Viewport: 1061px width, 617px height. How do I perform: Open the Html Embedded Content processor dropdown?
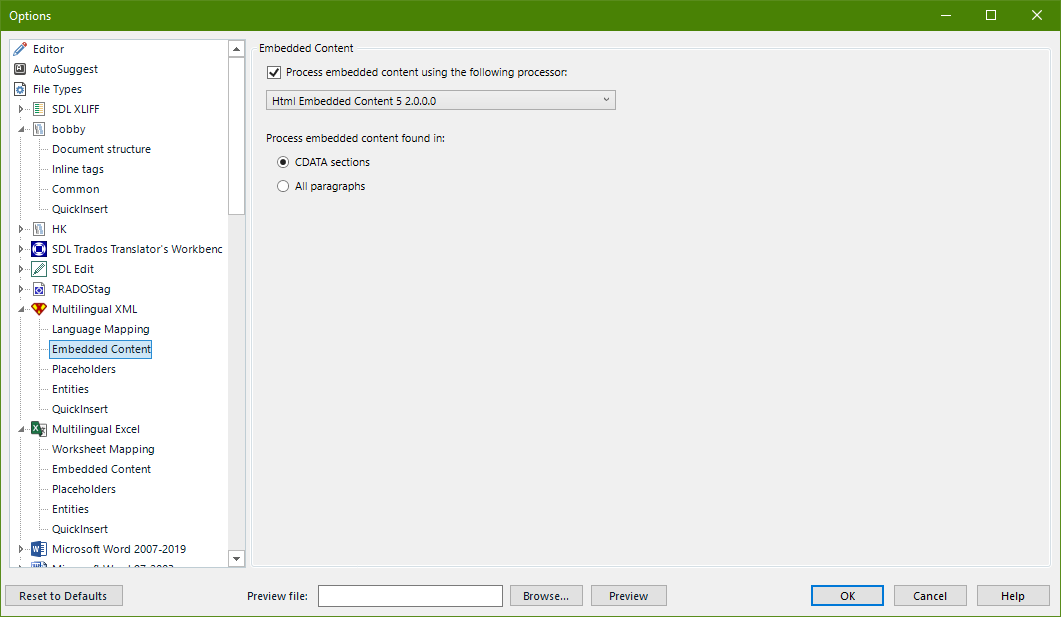pos(441,101)
